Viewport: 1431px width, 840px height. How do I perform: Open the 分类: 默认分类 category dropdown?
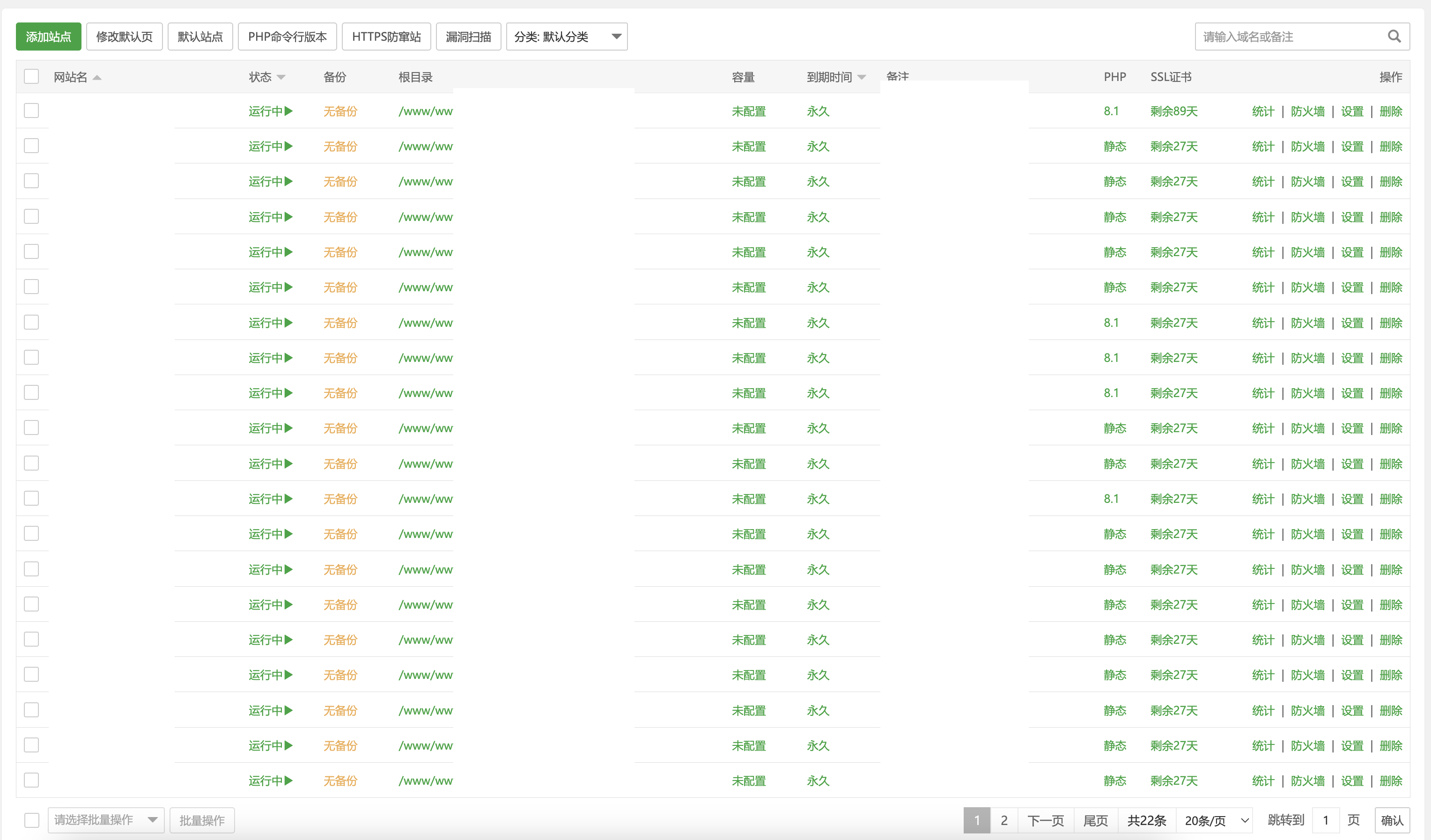coord(566,36)
